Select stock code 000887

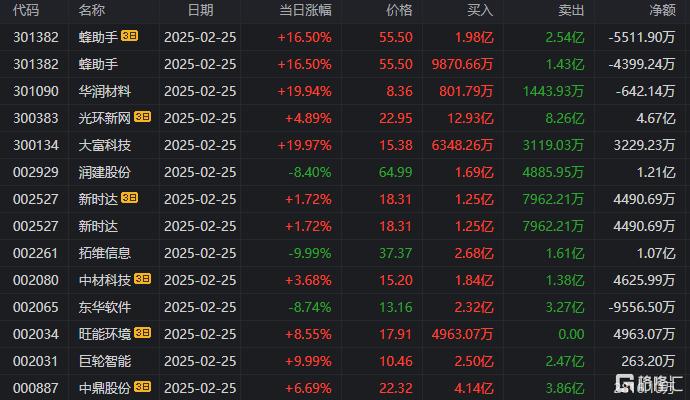pyautogui.click(x=36, y=388)
